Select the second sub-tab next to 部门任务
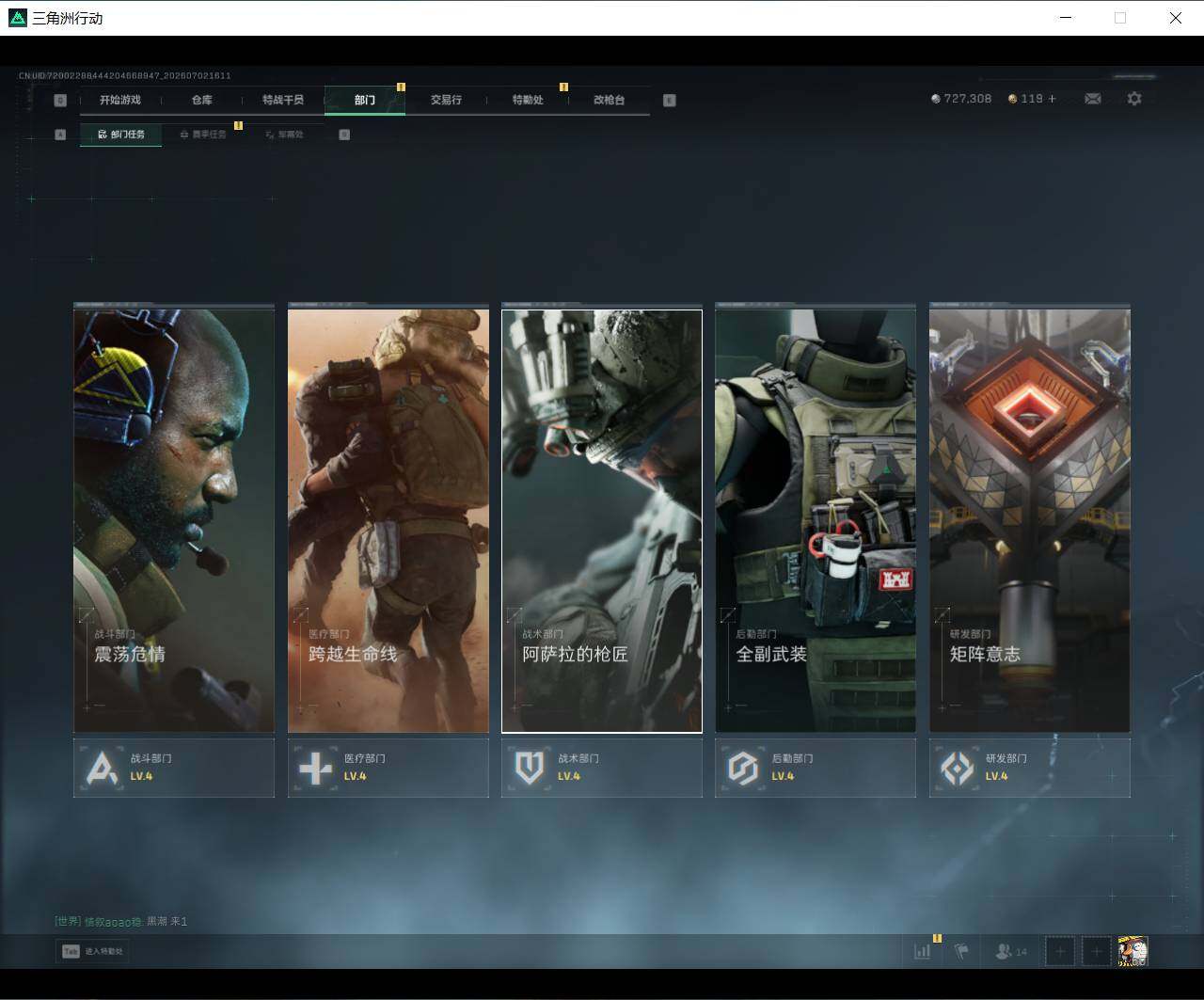 (202, 135)
